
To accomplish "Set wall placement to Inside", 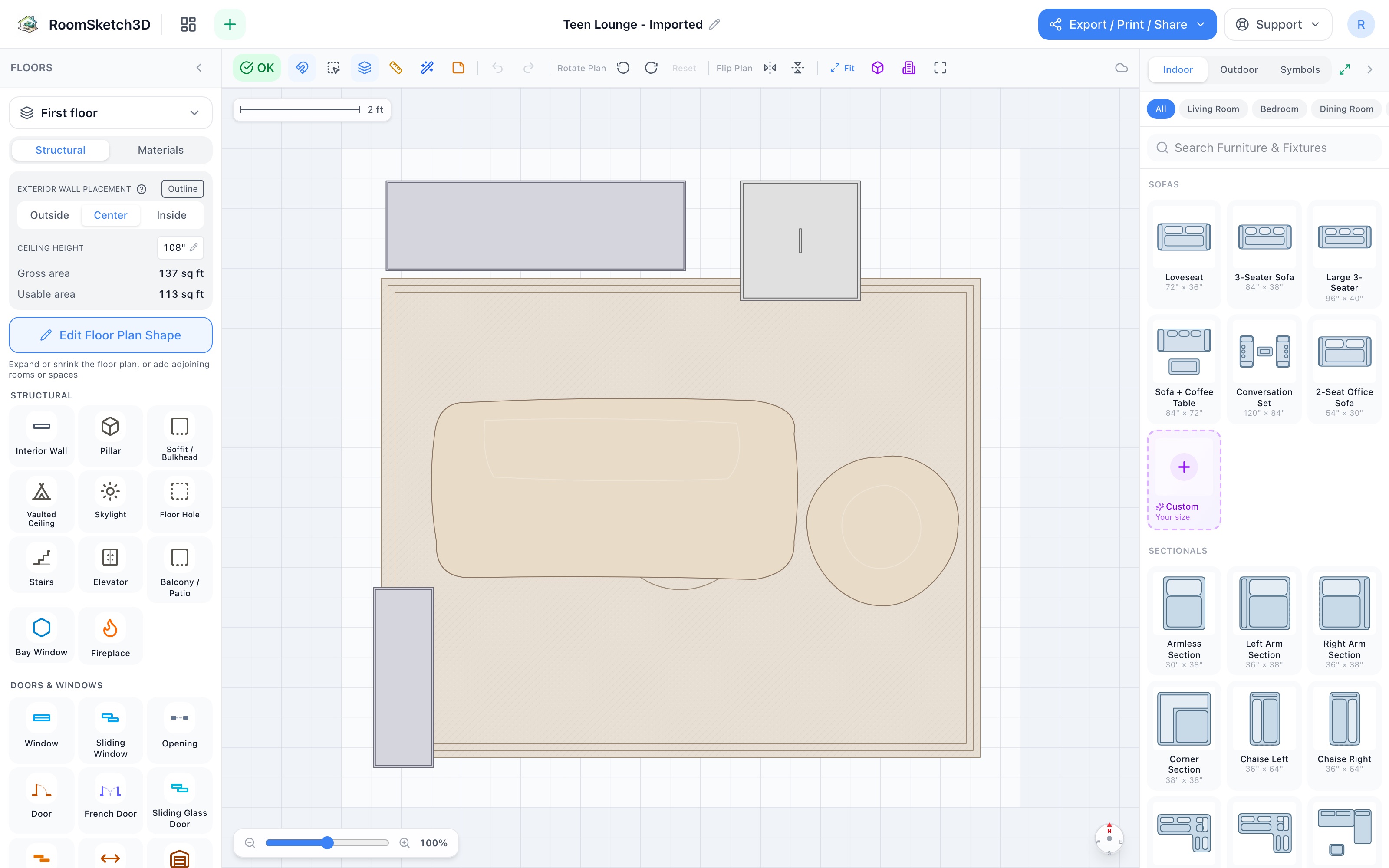I will click(x=171, y=215).
